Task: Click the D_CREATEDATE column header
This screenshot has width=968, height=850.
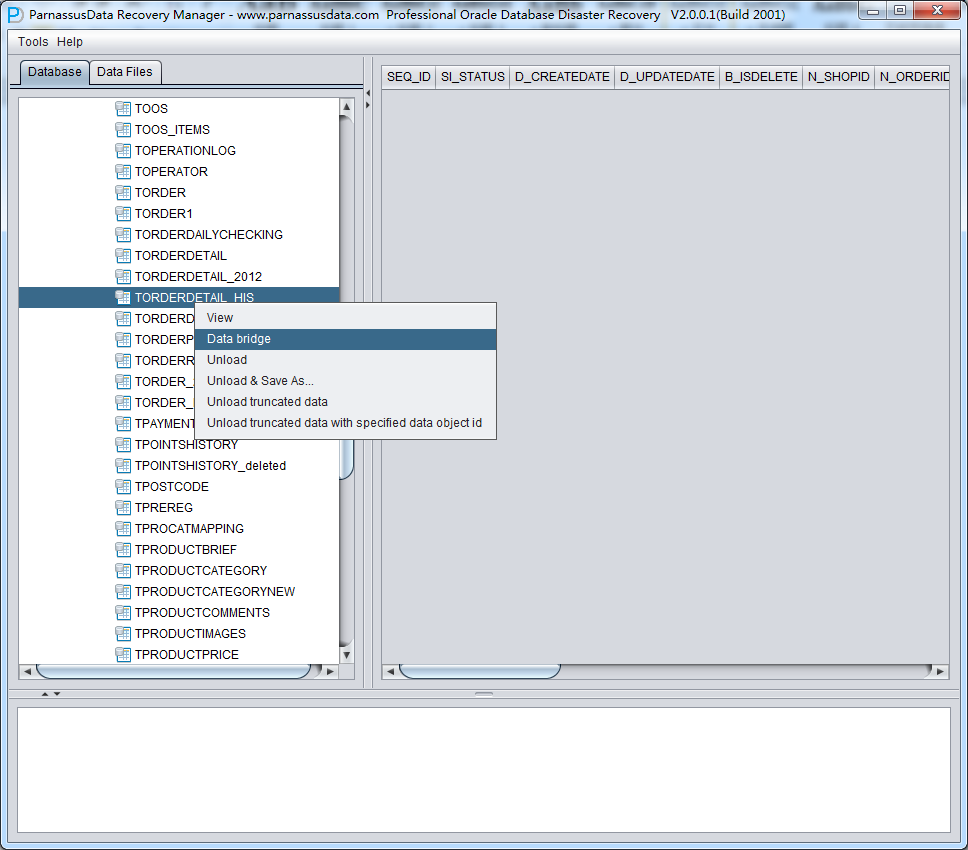Action: point(562,77)
